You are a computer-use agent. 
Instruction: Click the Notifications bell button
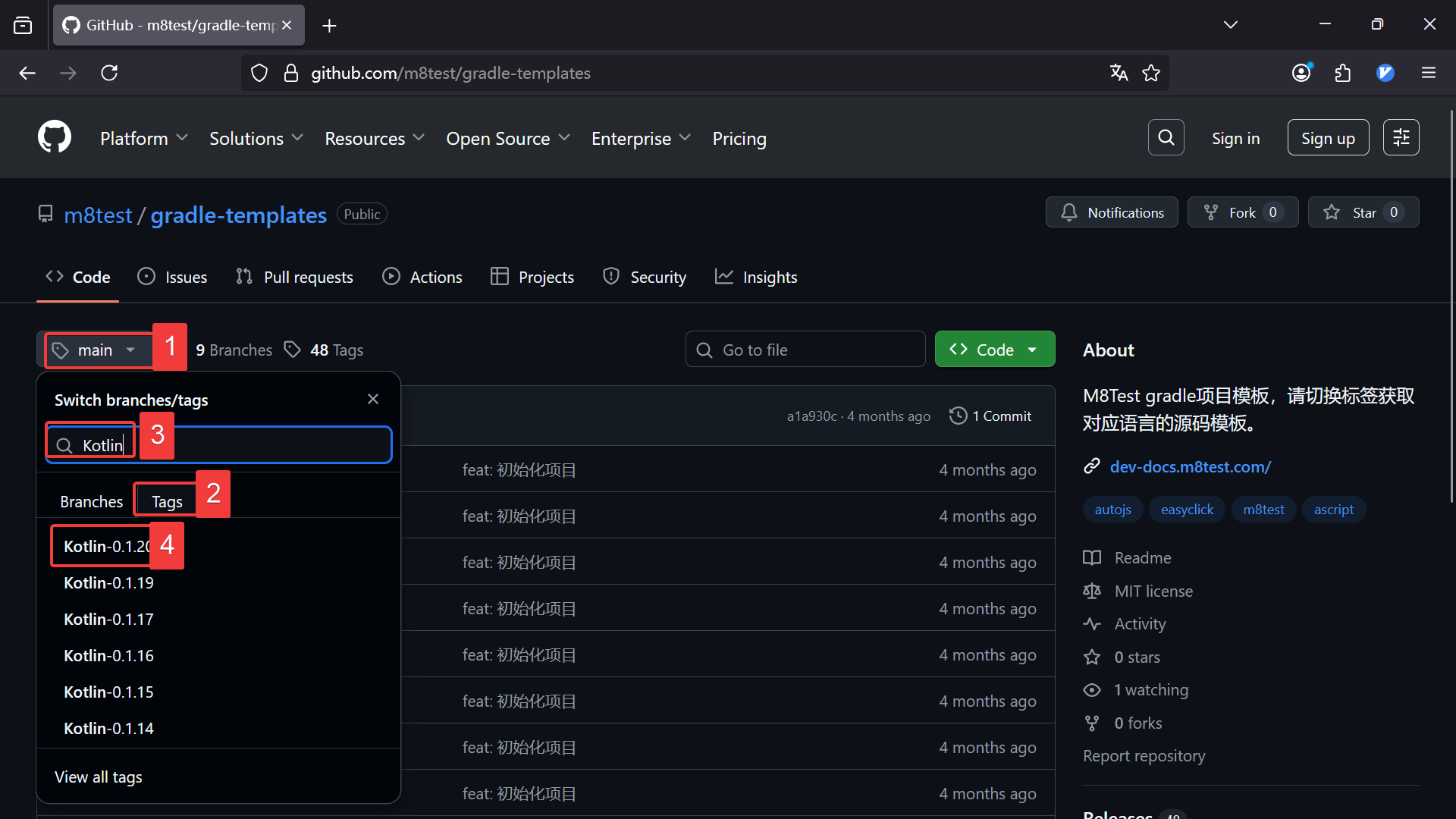pyautogui.click(x=1112, y=212)
